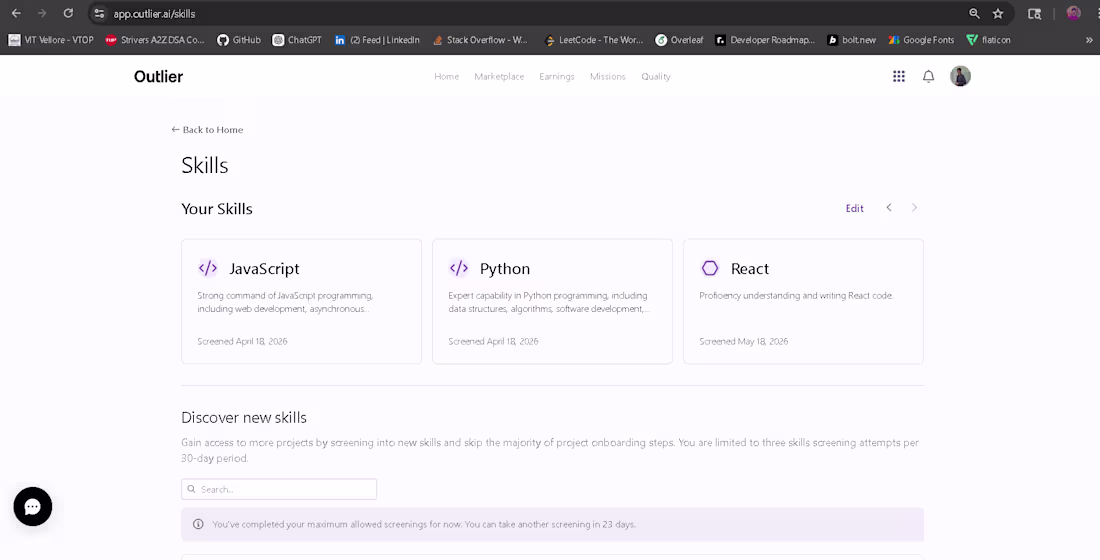Click the React hexagon icon
Image resolution: width=1100 pixels, height=560 pixels.
coord(710,268)
